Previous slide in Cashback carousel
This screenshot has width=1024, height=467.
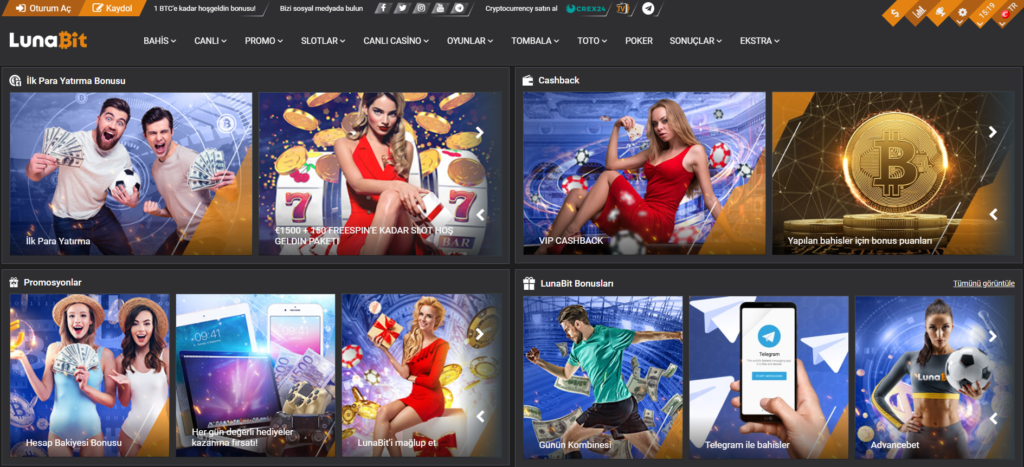click(x=993, y=214)
